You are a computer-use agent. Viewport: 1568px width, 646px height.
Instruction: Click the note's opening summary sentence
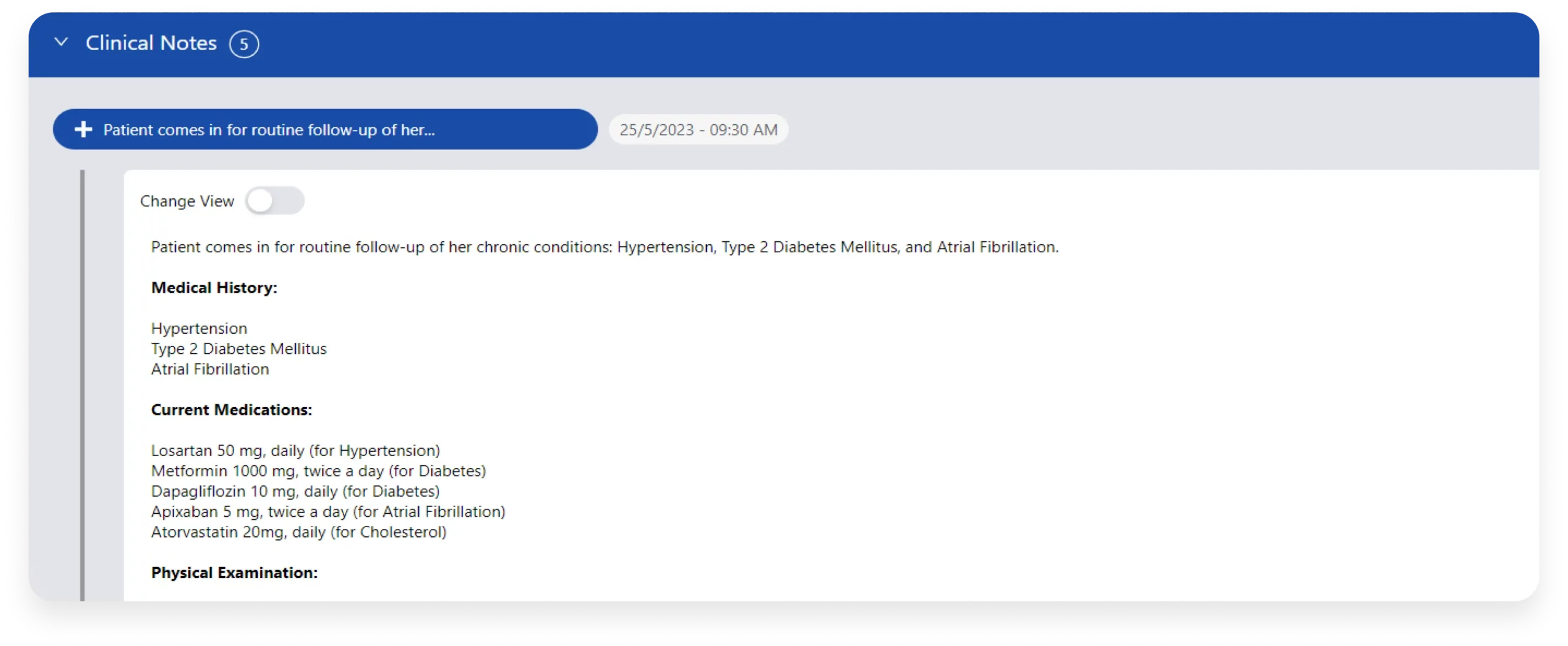coord(604,247)
